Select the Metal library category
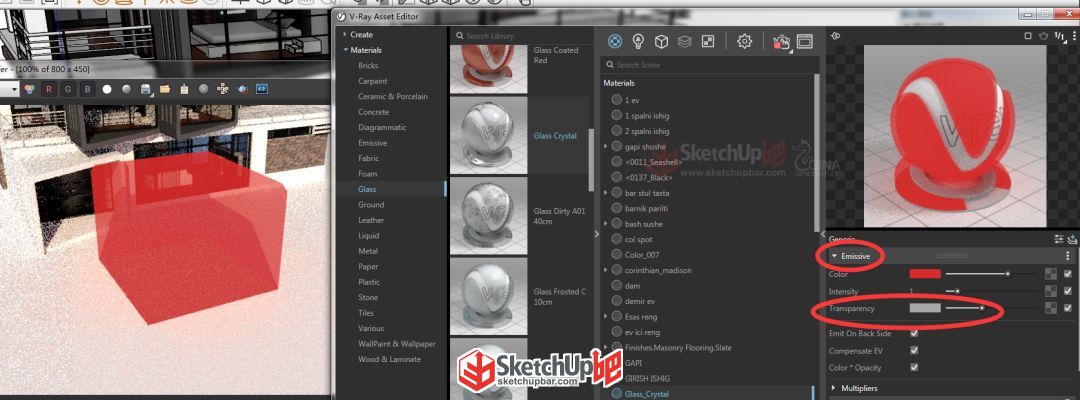The height and width of the screenshot is (400, 1080). [x=368, y=251]
